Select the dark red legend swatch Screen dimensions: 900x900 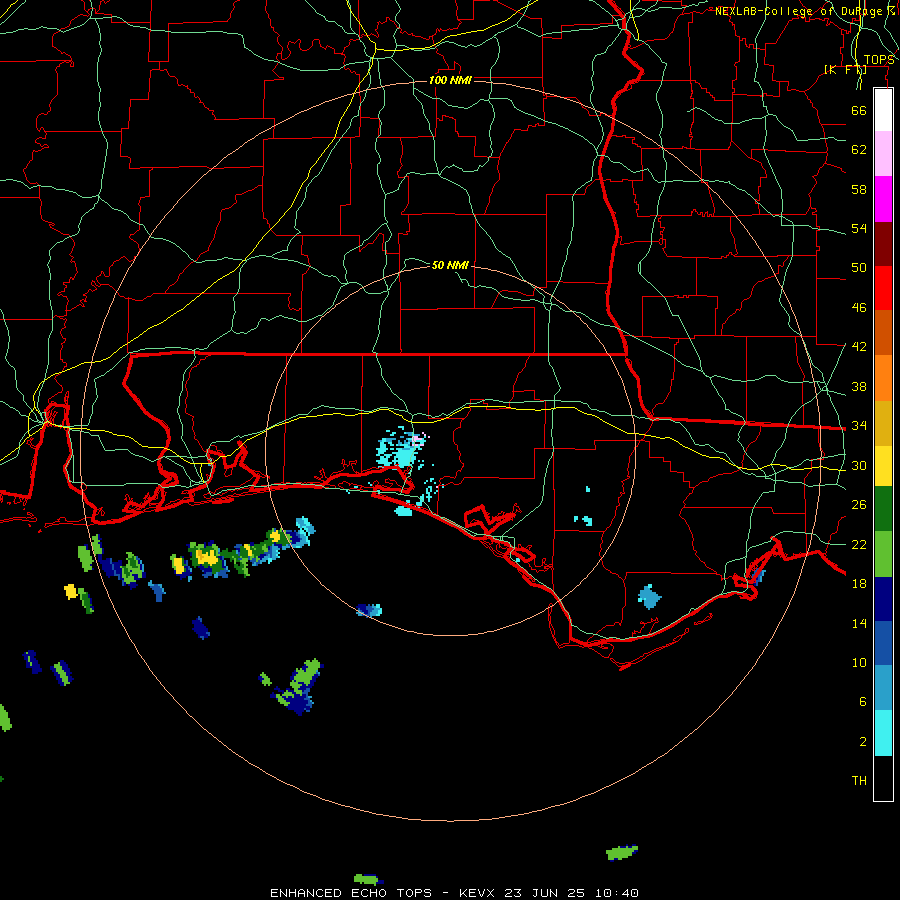883,244
